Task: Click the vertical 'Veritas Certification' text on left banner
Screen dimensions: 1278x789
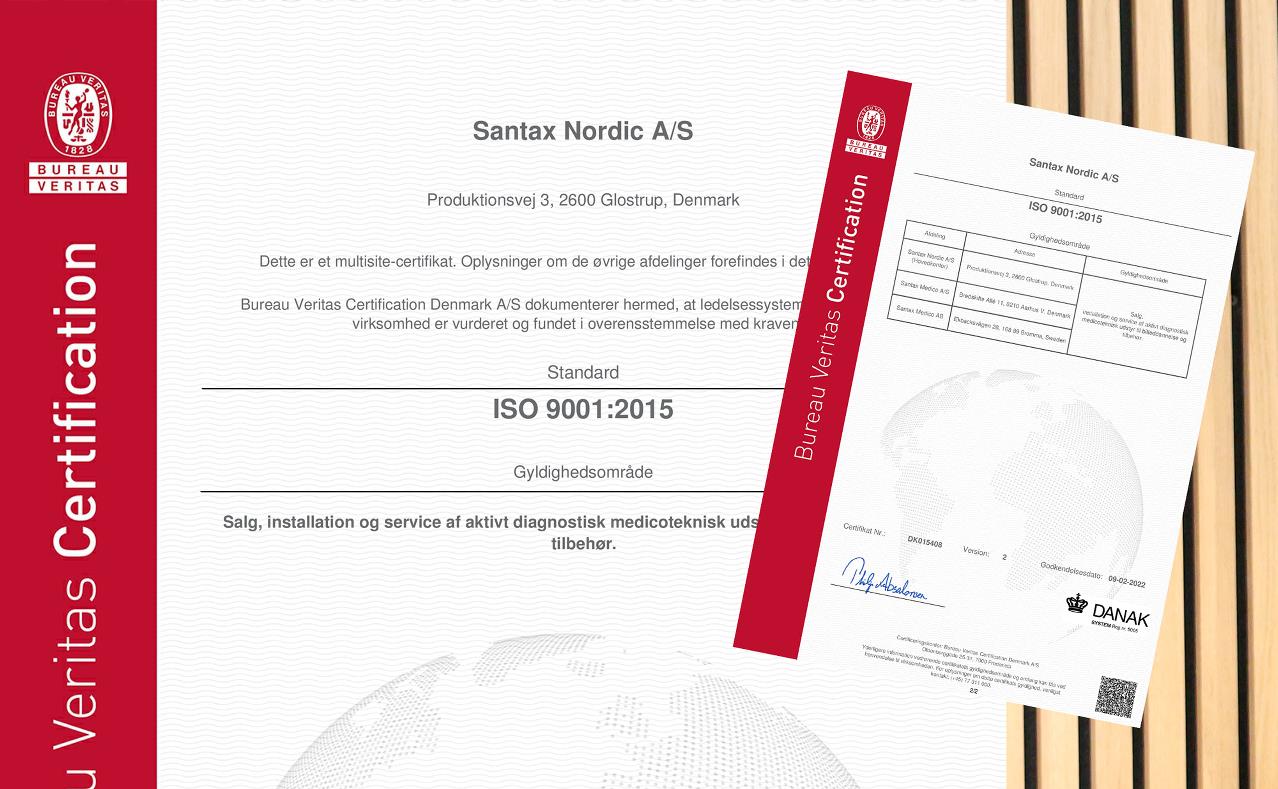Action: pyautogui.click(x=78, y=500)
